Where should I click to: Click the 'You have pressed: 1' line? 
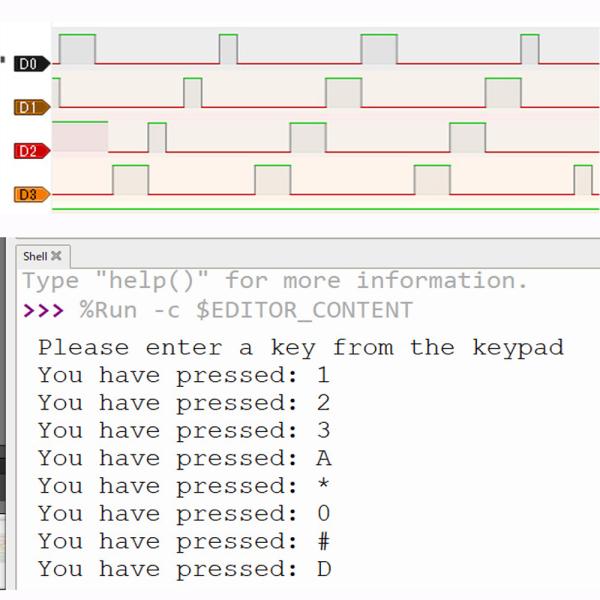183,376
